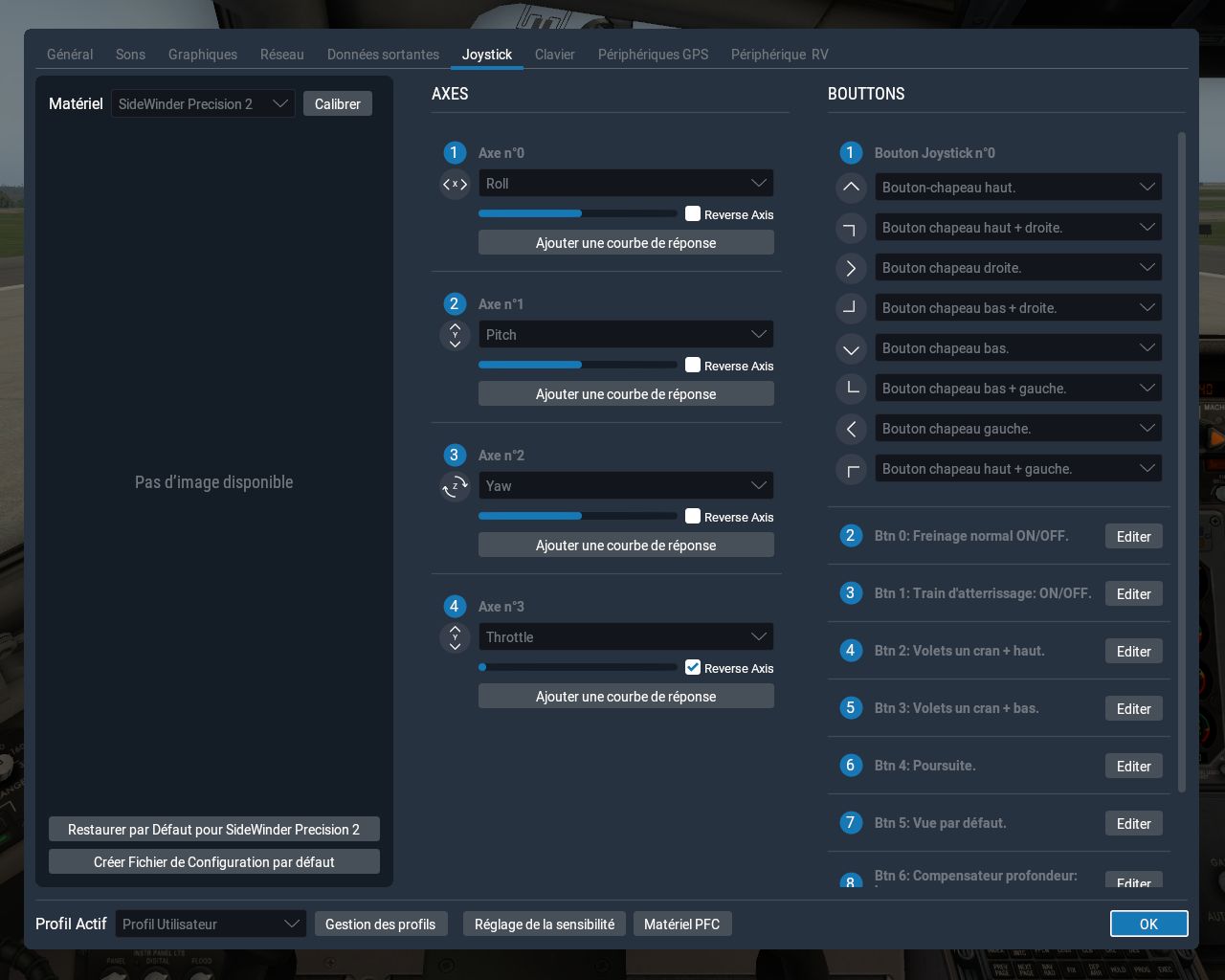The width and height of the screenshot is (1225, 980).
Task: Add a response curve for the Yaw axis
Action: pos(626,545)
